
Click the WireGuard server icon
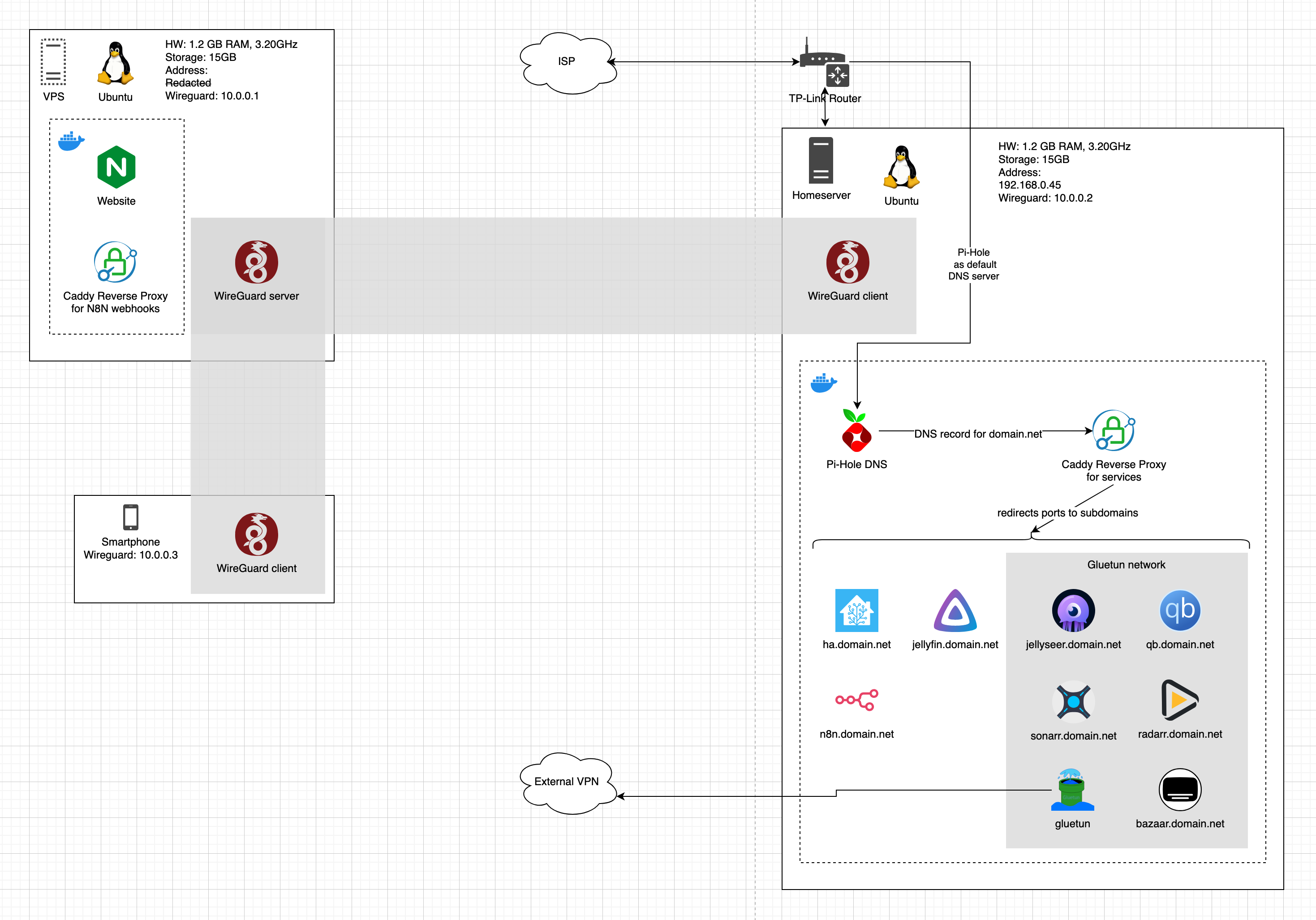(257, 262)
